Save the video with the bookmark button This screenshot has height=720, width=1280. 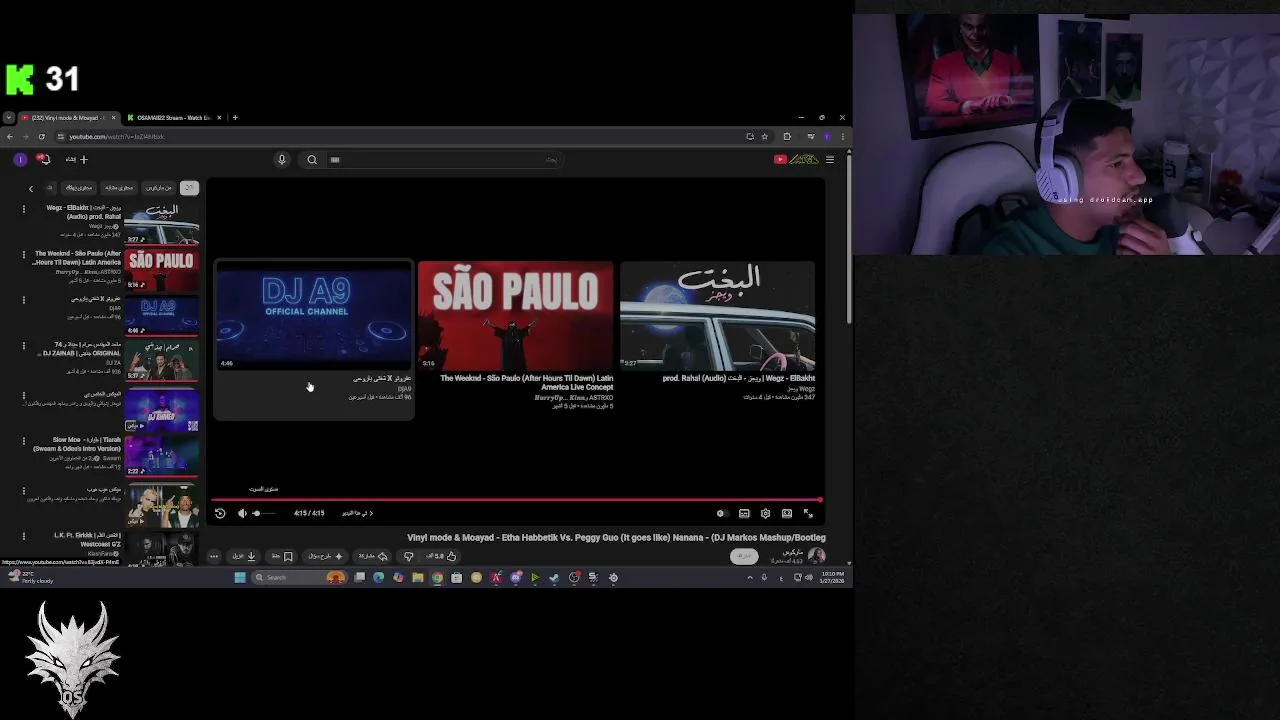282,556
